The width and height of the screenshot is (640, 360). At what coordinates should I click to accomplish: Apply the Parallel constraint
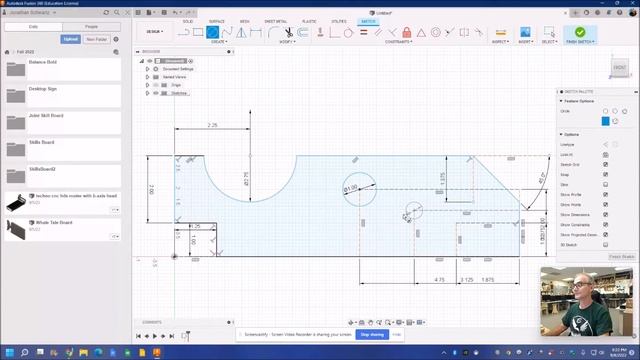[378, 32]
